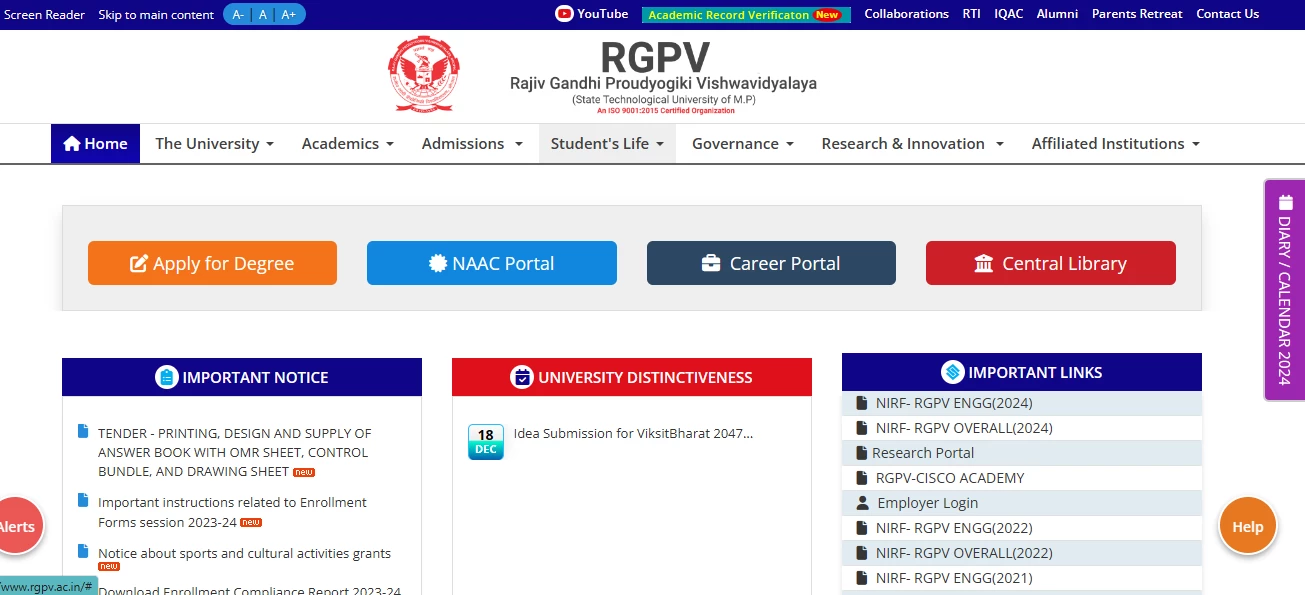Screen dimensions: 1305x595
Task: Open the Alerts floating circle icon
Action: (x=16, y=525)
